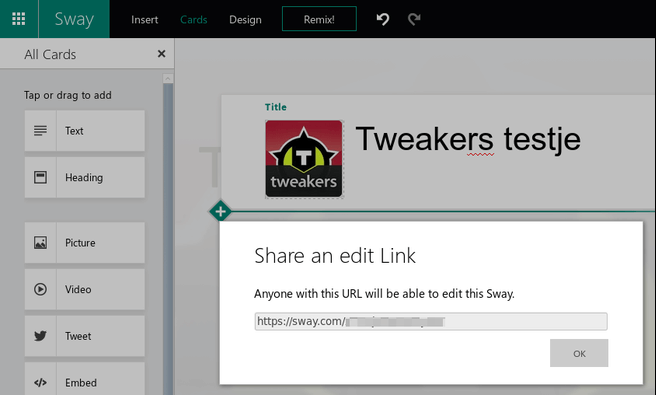Click the 'Title' card label
656x395 pixels.
(276, 107)
